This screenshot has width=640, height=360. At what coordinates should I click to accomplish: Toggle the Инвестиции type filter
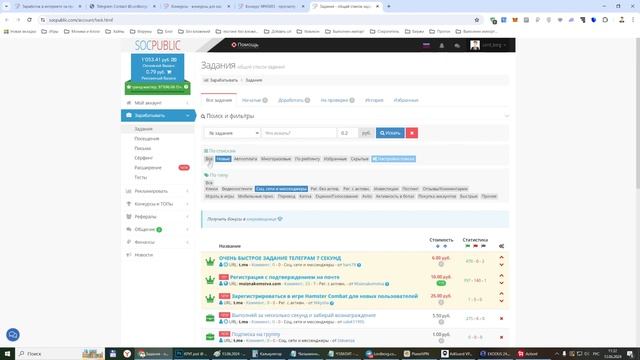click(x=386, y=189)
